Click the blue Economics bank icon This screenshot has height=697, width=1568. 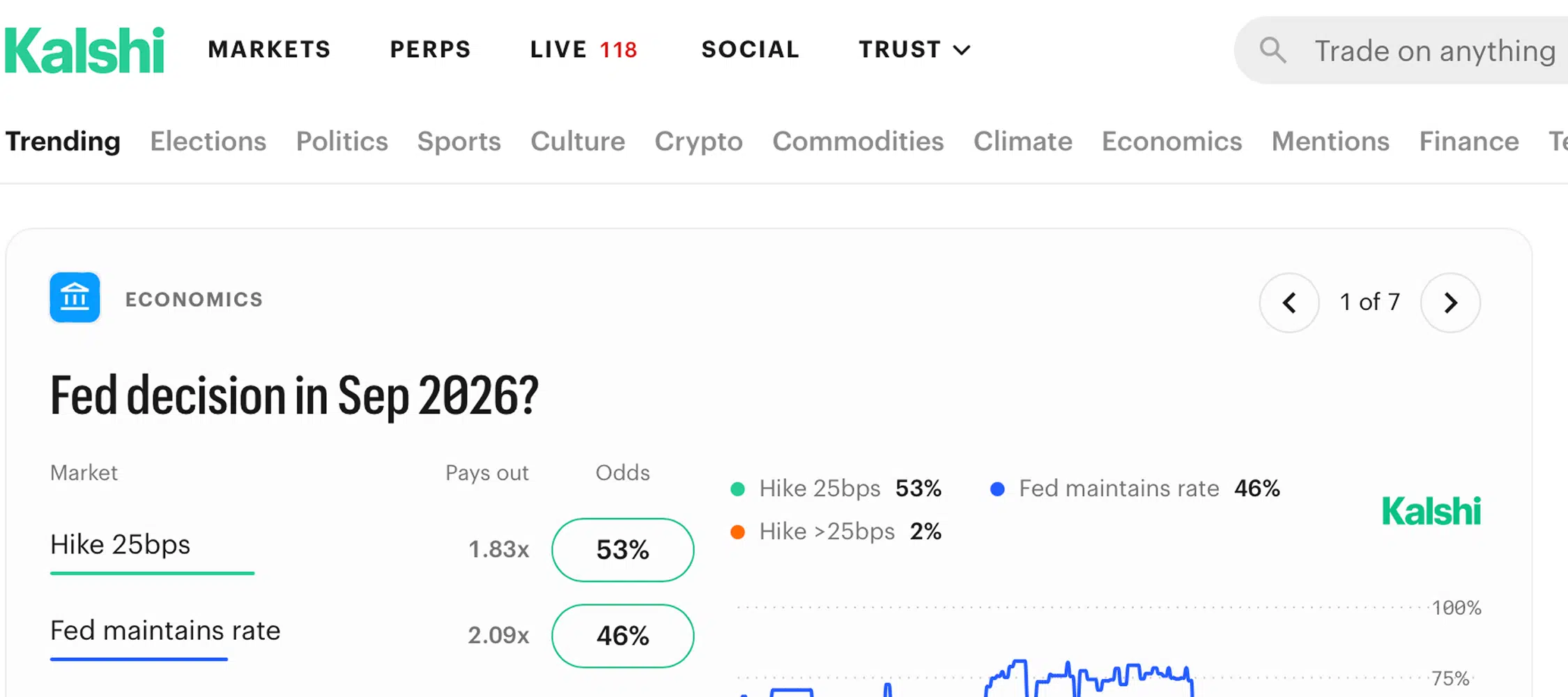point(75,298)
